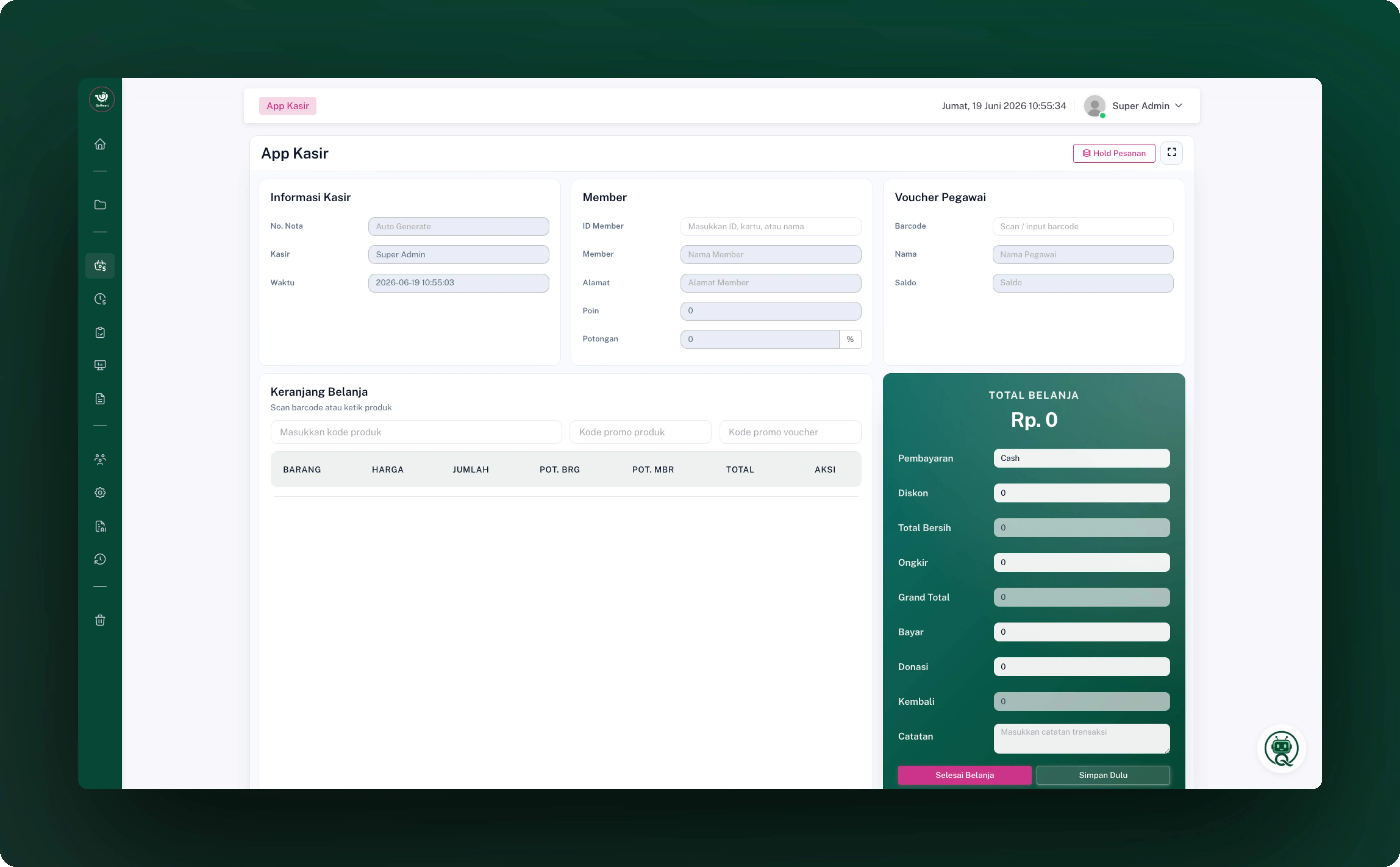Click the Potongan percent field
The height and width of the screenshot is (867, 1400).
(x=759, y=339)
